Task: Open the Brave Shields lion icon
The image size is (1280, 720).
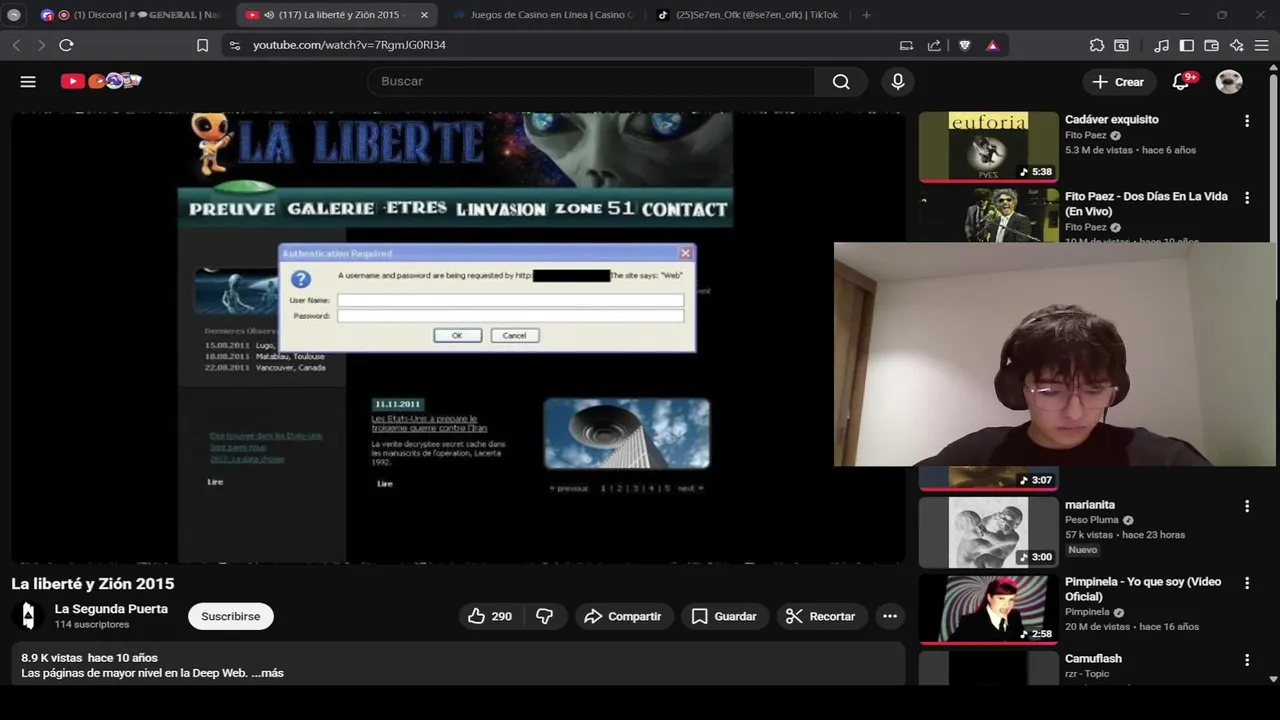Action: 965,45
